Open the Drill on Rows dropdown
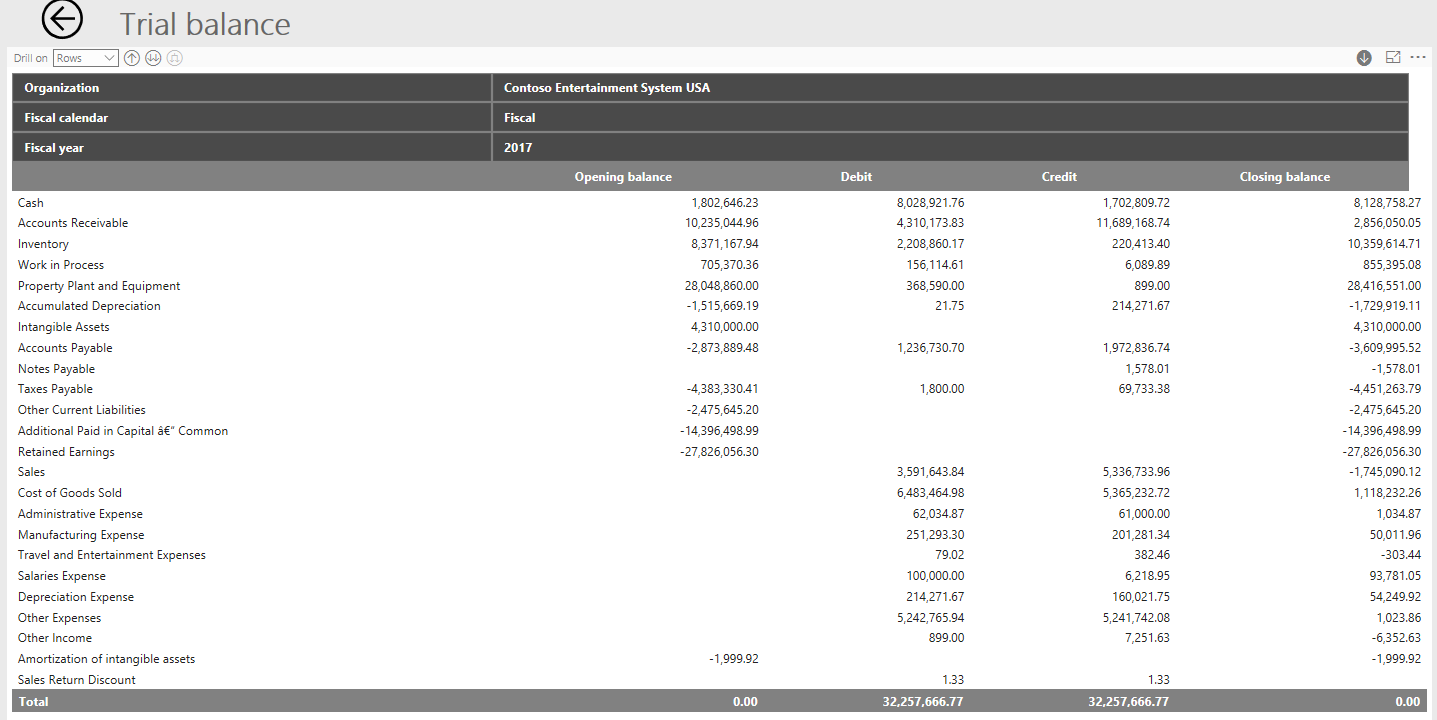 click(86, 58)
